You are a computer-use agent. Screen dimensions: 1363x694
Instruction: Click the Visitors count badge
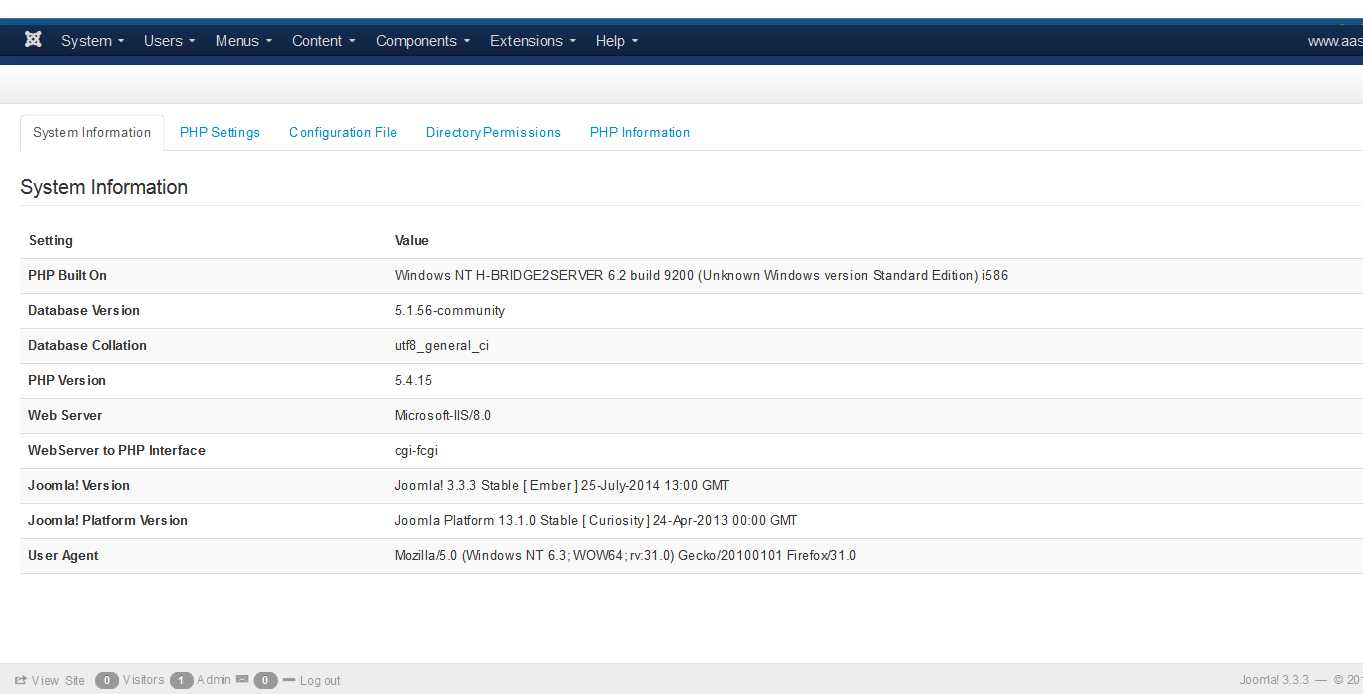(107, 680)
